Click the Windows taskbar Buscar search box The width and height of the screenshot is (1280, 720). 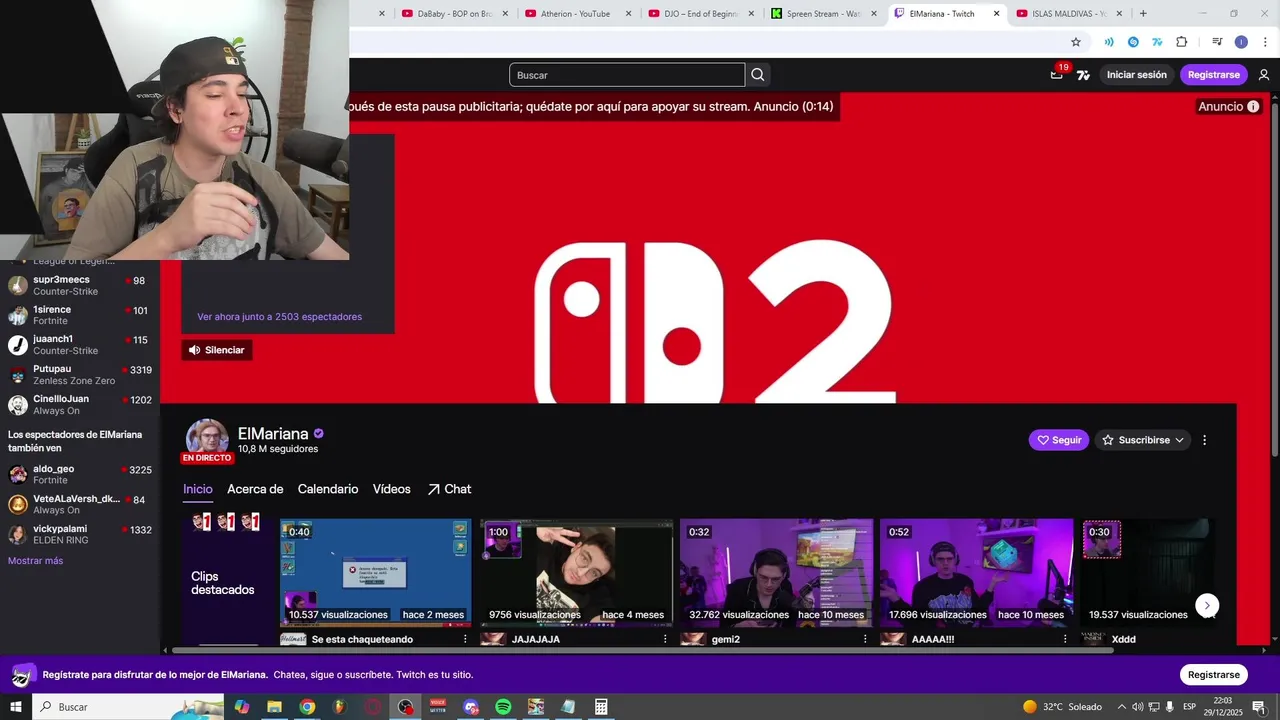click(128, 707)
